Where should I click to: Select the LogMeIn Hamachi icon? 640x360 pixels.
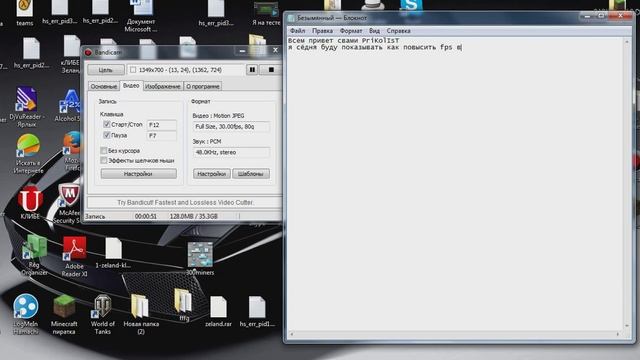tap(25, 314)
